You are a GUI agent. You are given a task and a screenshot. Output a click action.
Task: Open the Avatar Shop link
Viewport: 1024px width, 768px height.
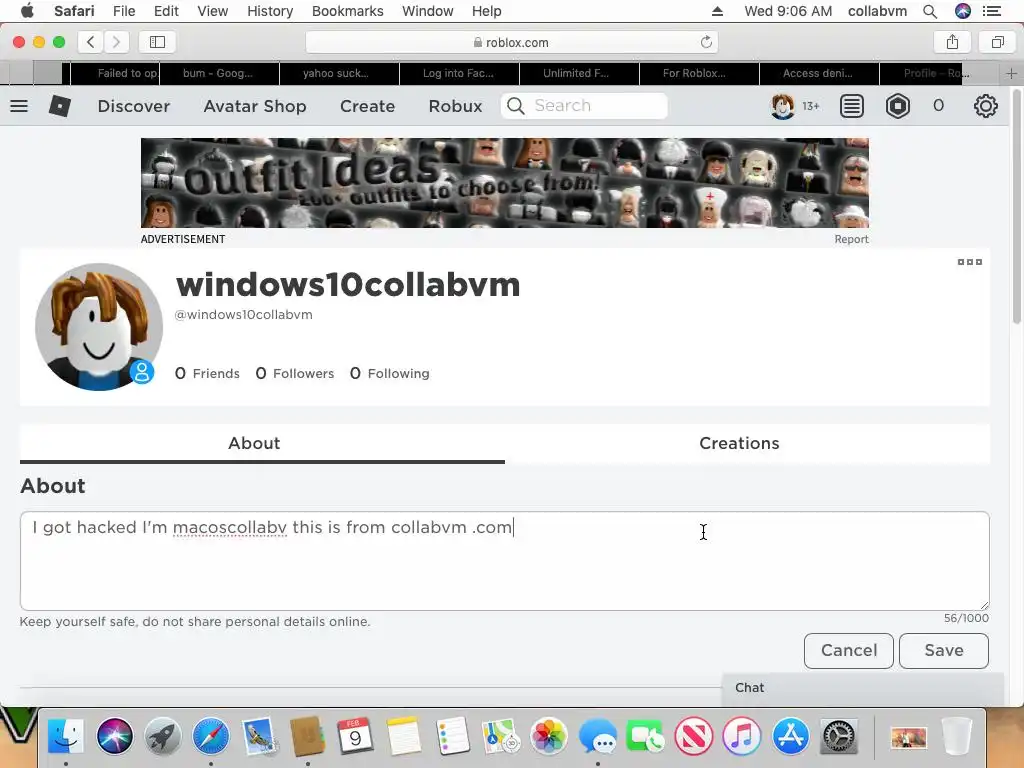[x=255, y=106]
